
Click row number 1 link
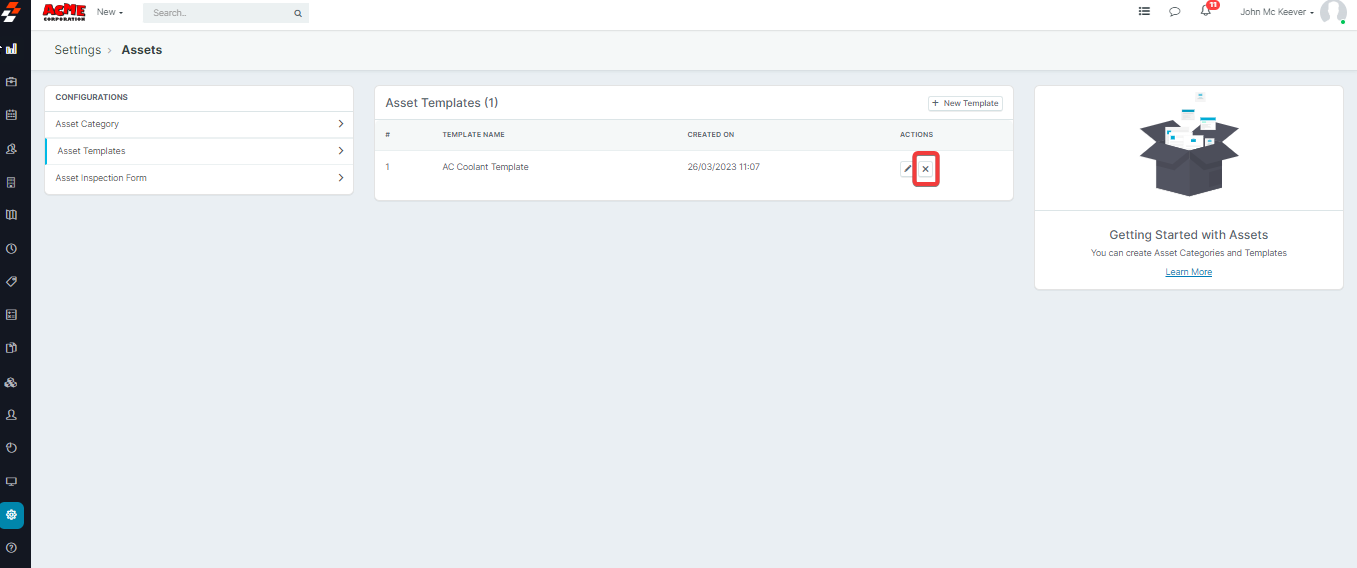388,167
